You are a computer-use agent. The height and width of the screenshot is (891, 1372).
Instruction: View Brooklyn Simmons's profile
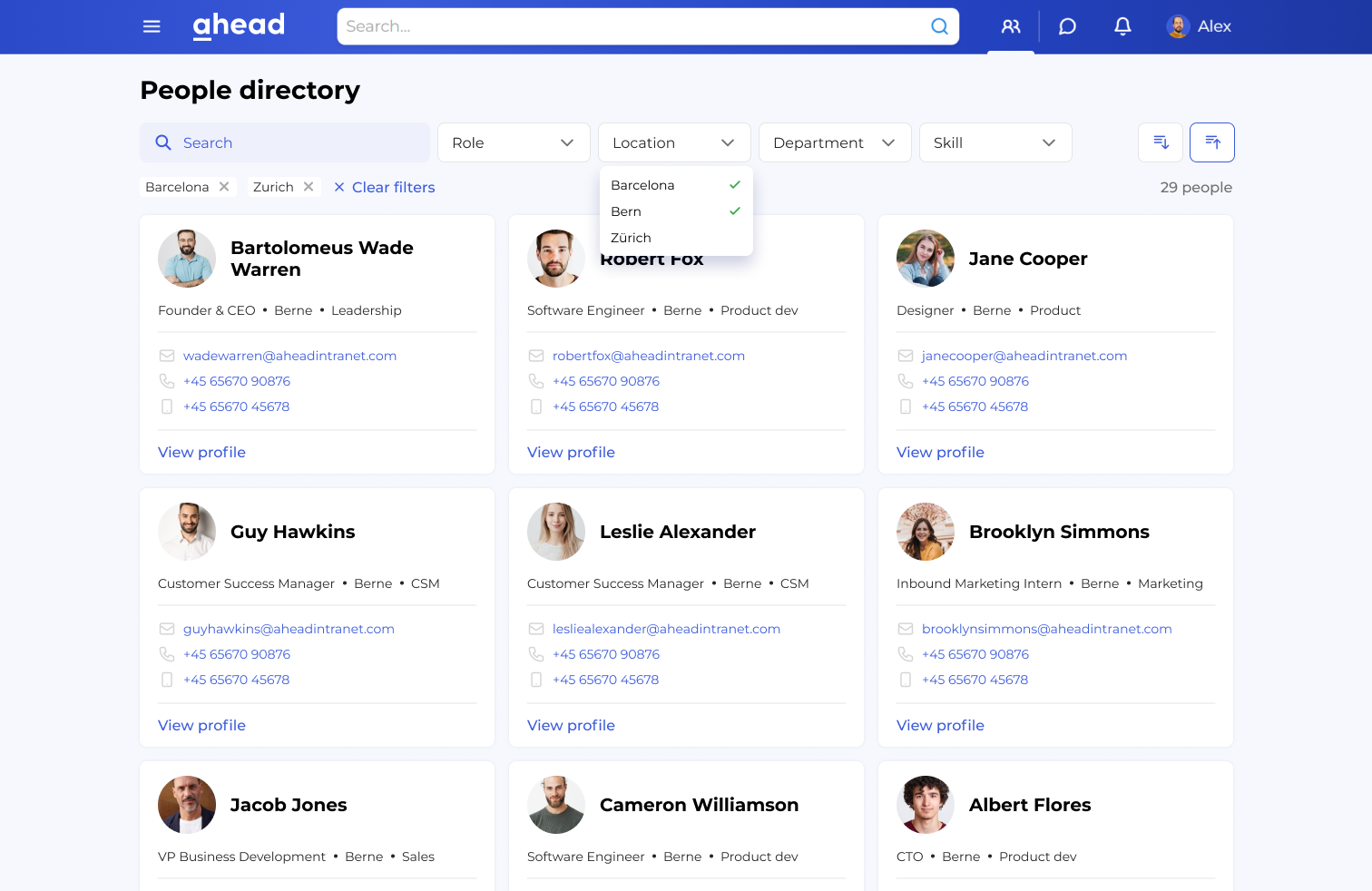(940, 725)
